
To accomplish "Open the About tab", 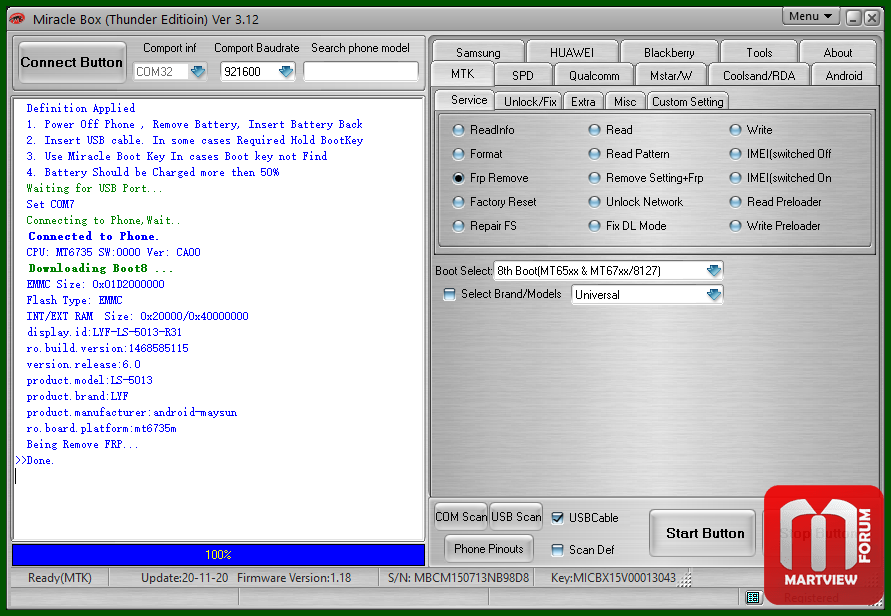I will pos(838,52).
